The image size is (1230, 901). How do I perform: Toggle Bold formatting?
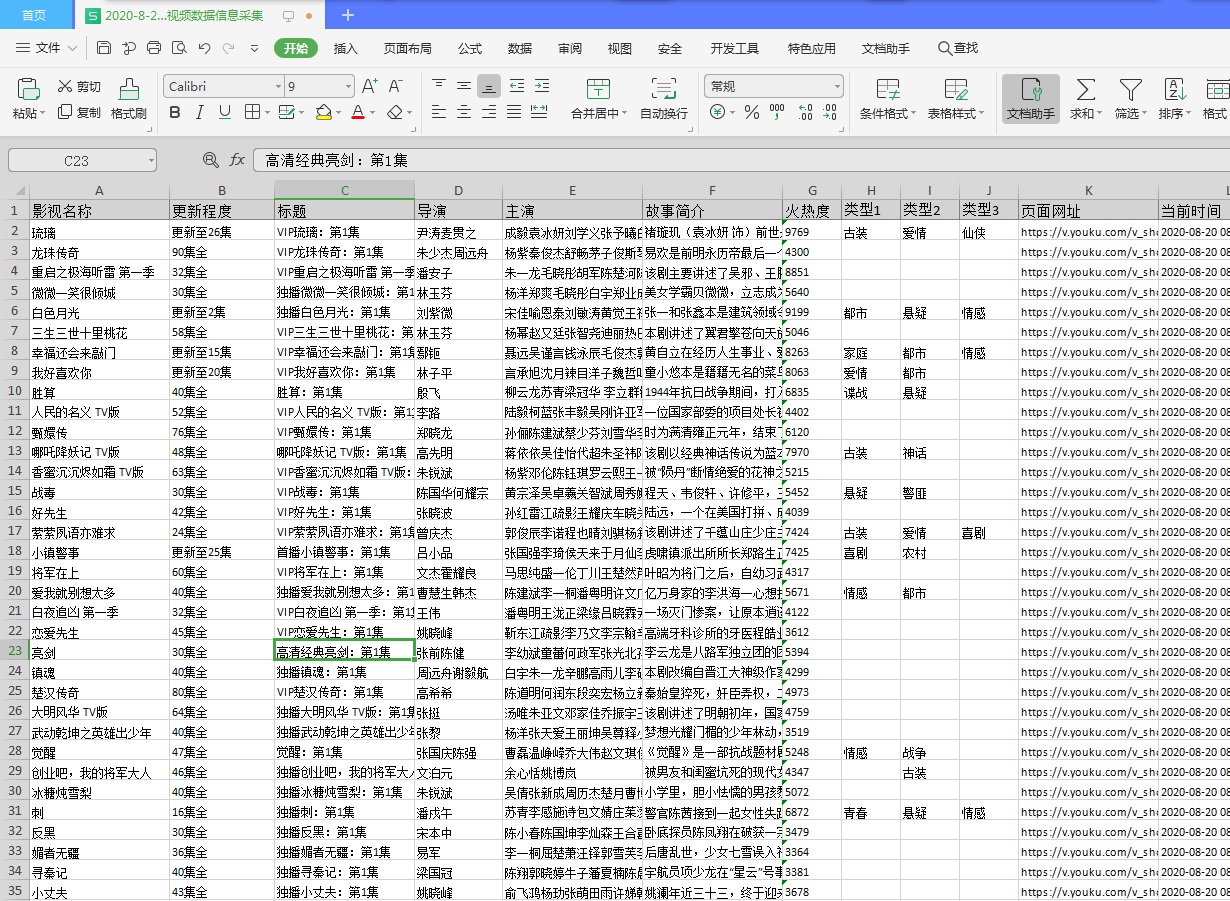[175, 112]
